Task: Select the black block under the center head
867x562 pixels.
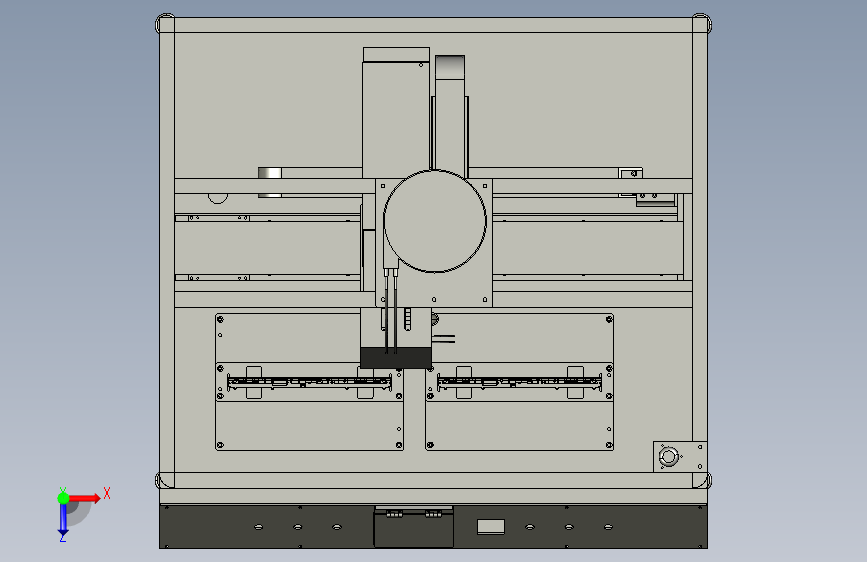Action: click(396, 358)
